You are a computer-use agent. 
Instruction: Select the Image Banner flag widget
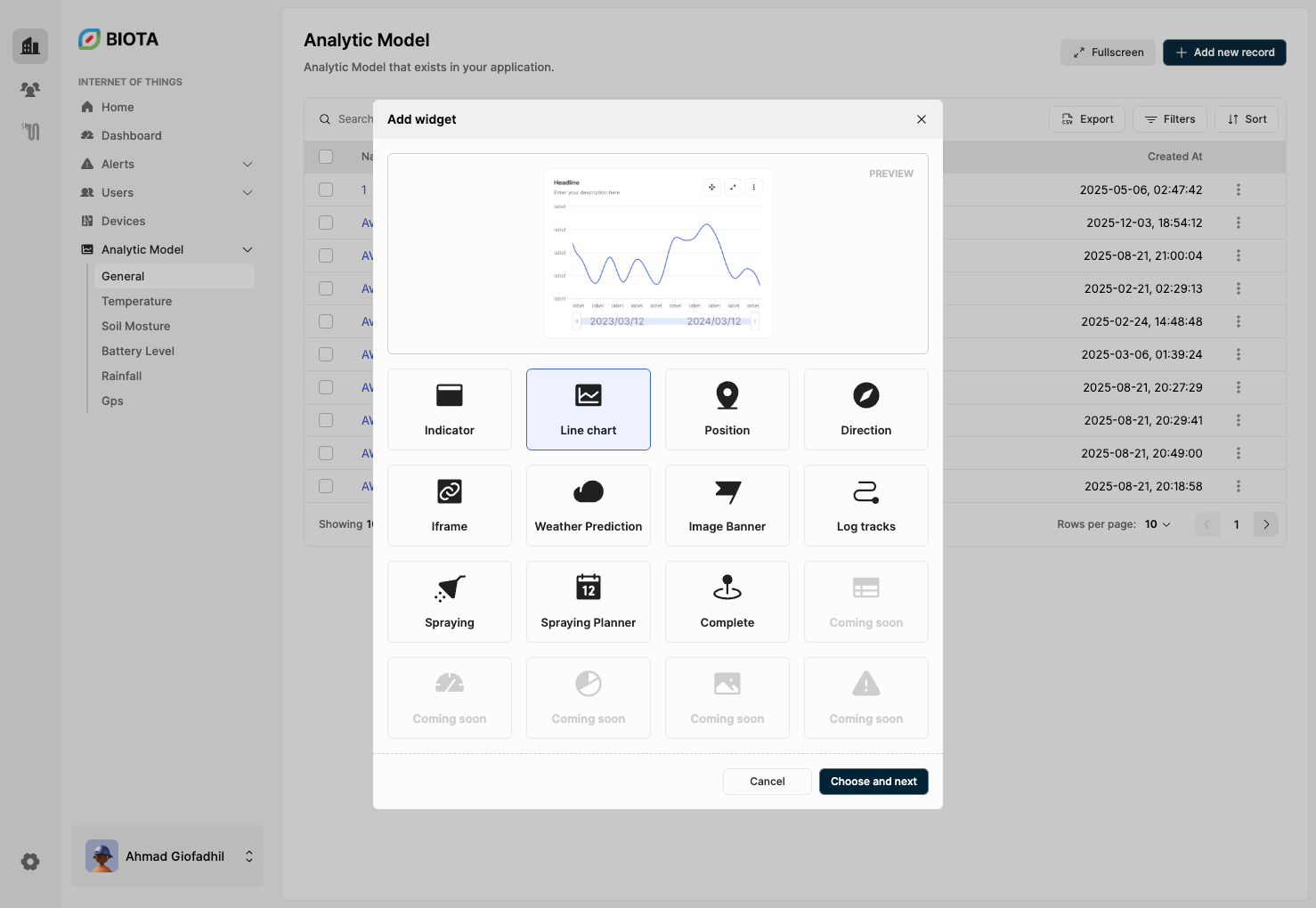click(x=727, y=505)
